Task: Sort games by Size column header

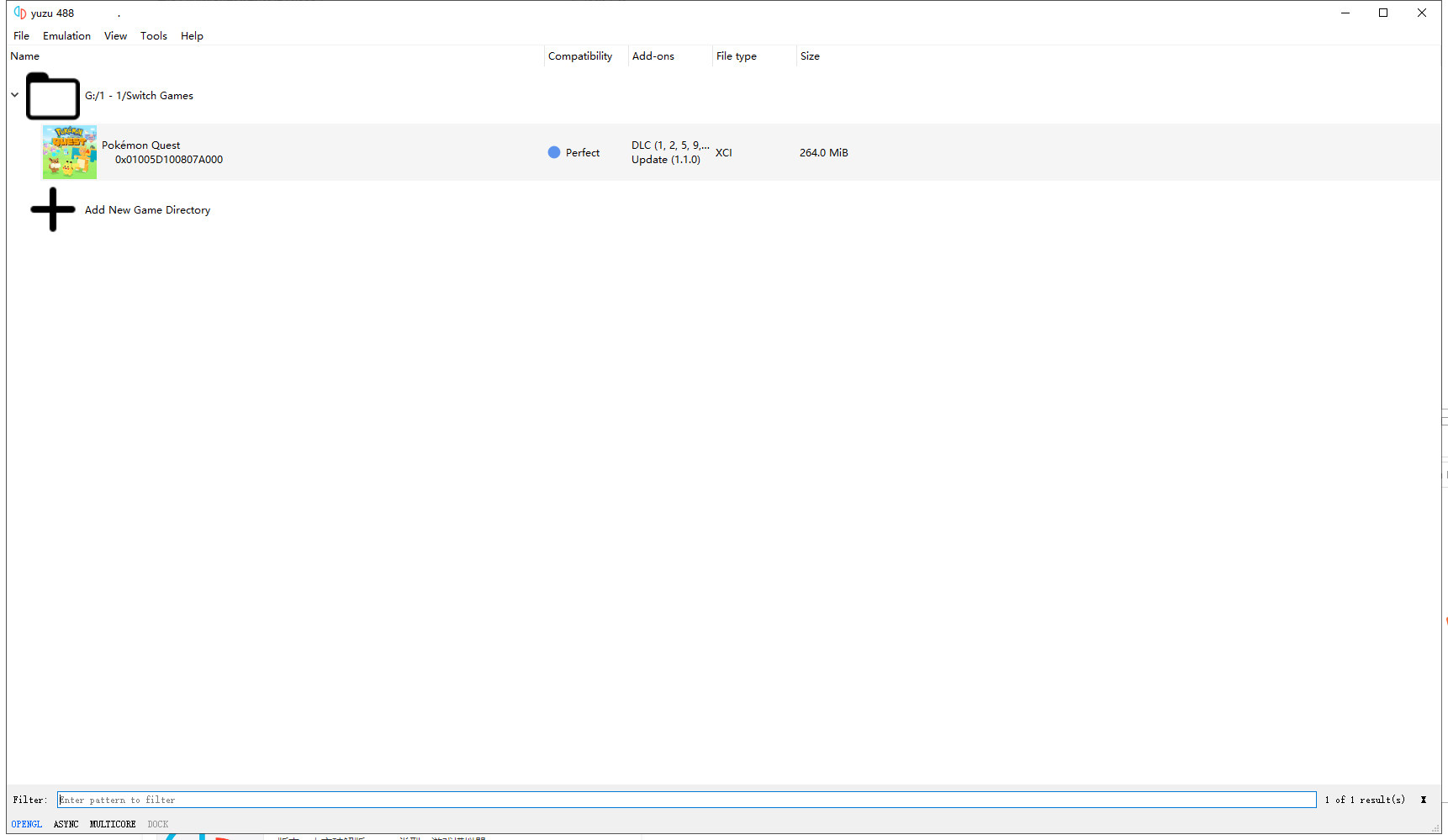Action: 810,56
